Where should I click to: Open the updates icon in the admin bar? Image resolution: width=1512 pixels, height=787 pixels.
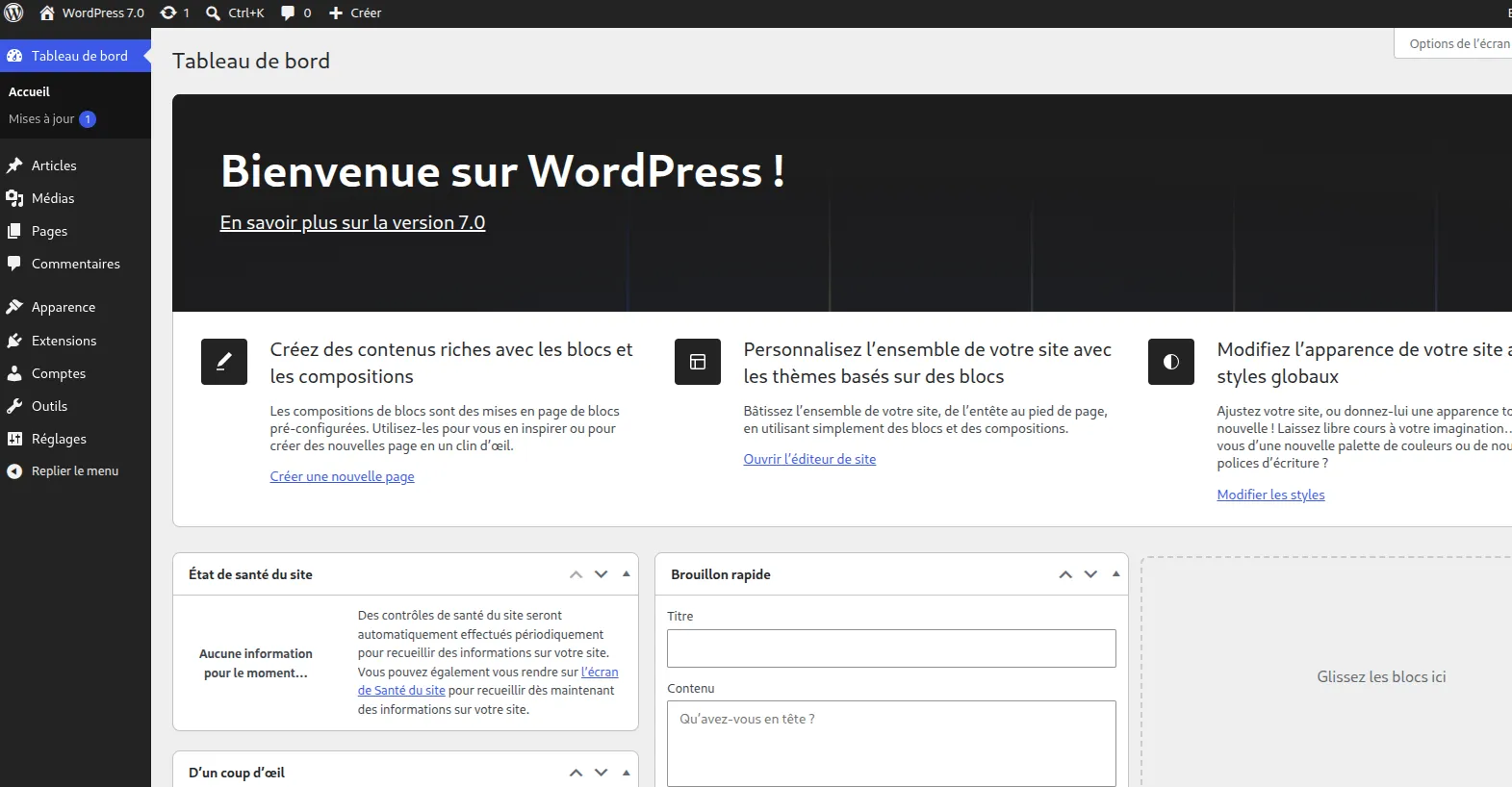tap(168, 13)
